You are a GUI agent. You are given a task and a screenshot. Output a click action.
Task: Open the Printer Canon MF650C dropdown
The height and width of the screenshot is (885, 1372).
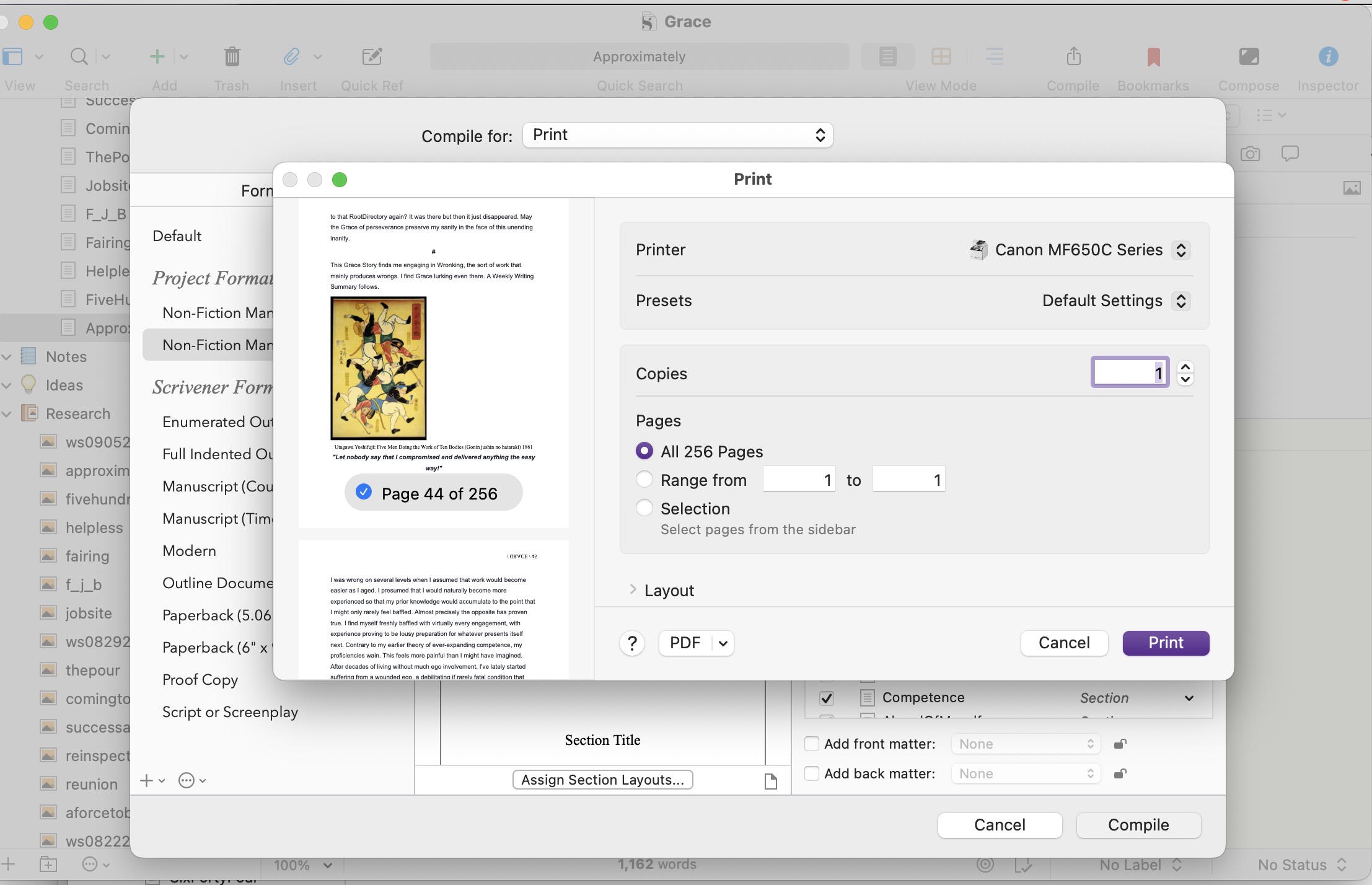(x=1181, y=250)
